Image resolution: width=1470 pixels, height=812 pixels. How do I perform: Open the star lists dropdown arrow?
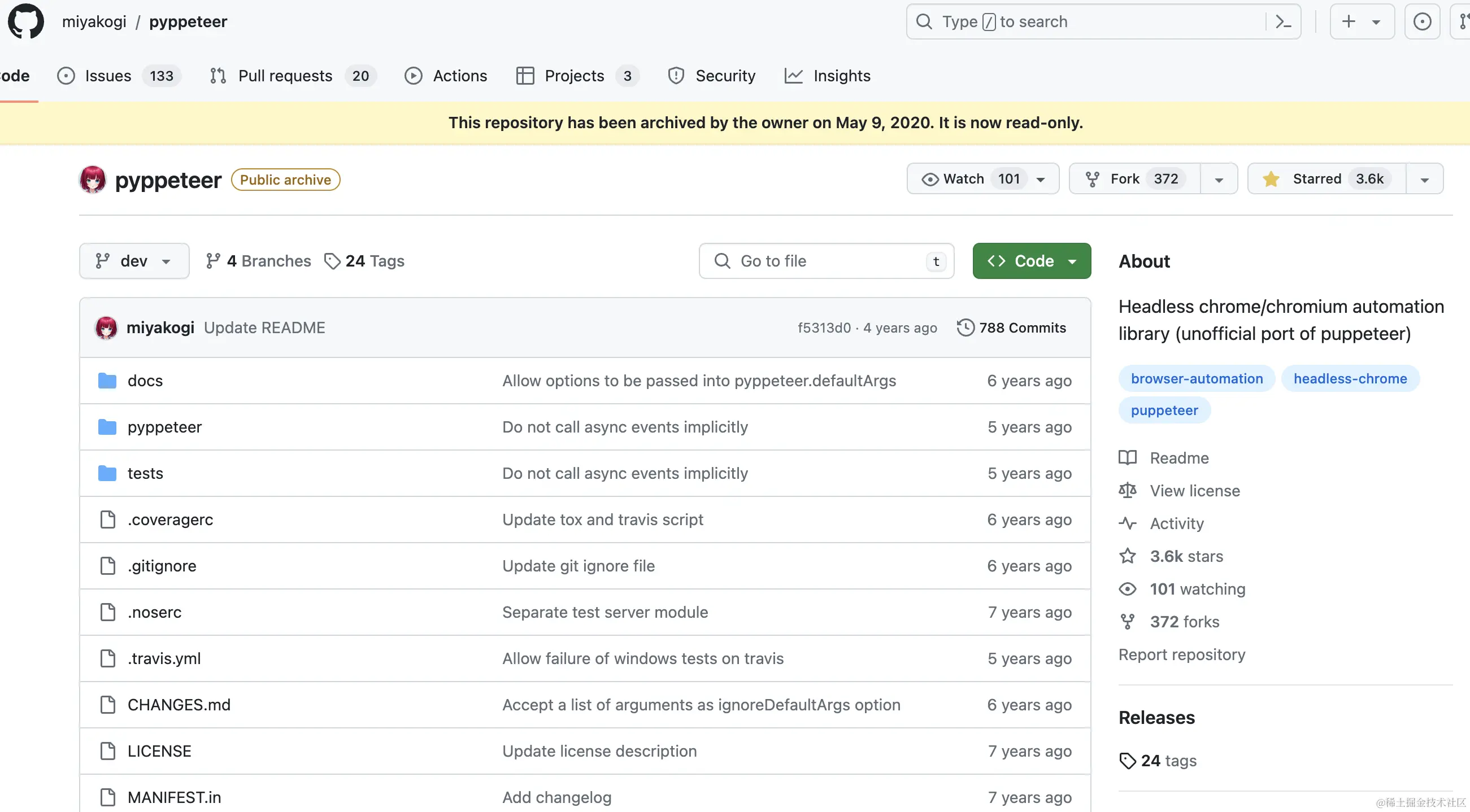(1424, 179)
